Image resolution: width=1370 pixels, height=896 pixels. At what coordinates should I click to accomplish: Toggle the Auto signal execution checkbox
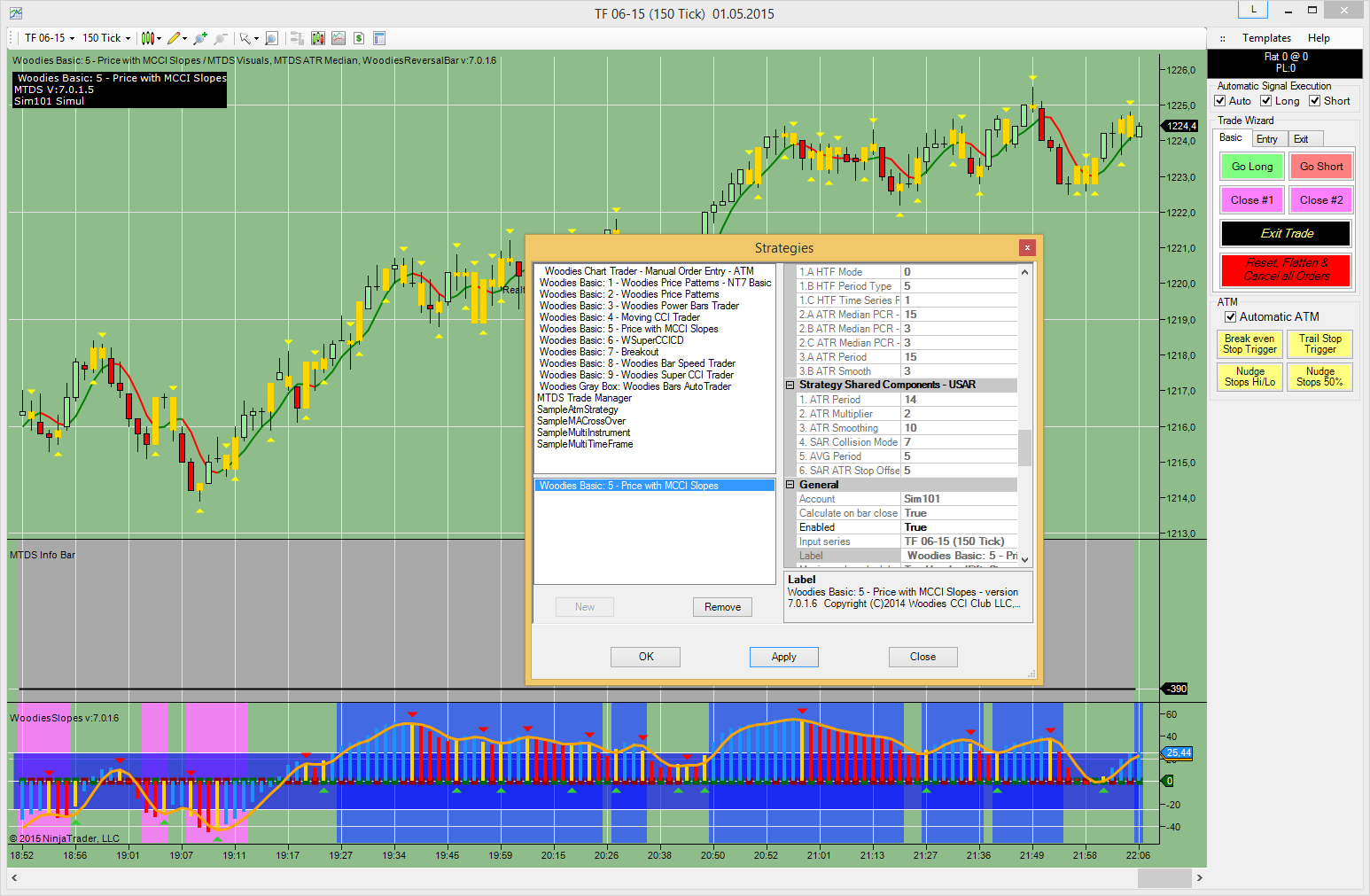[1220, 101]
